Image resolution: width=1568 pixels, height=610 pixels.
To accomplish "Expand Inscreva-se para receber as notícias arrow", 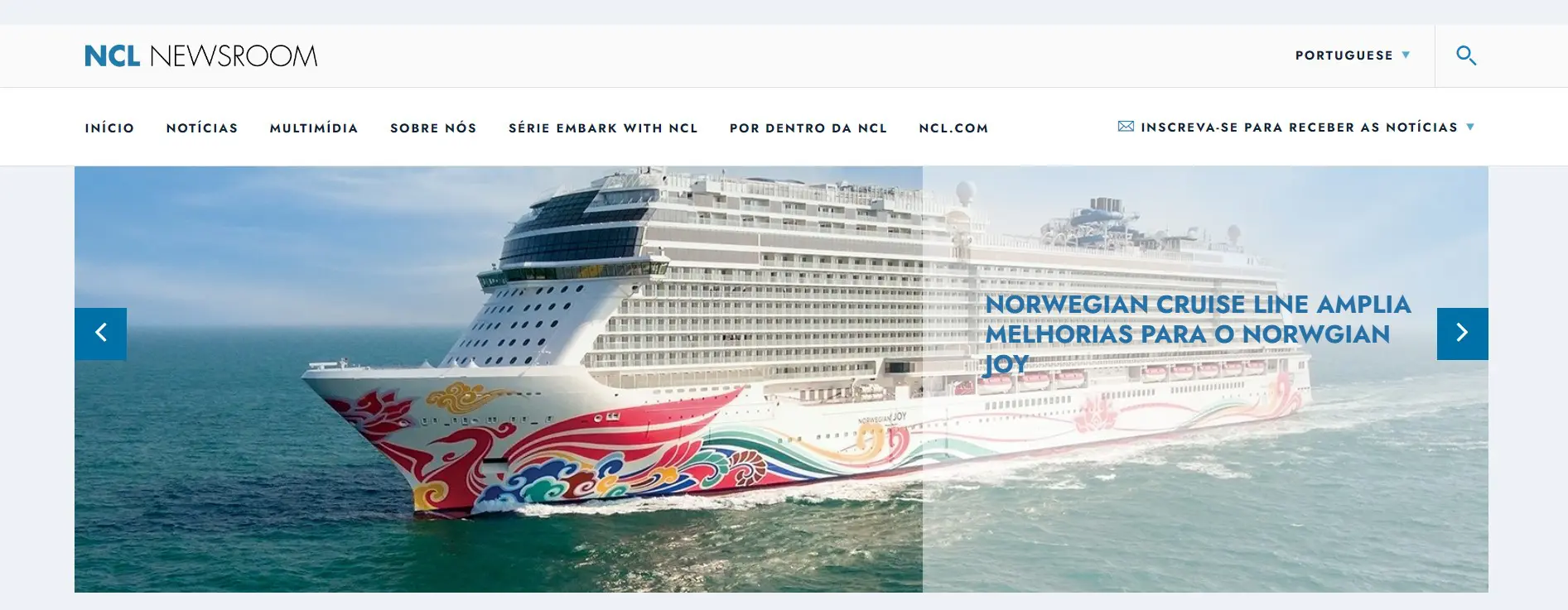I will point(1470,127).
